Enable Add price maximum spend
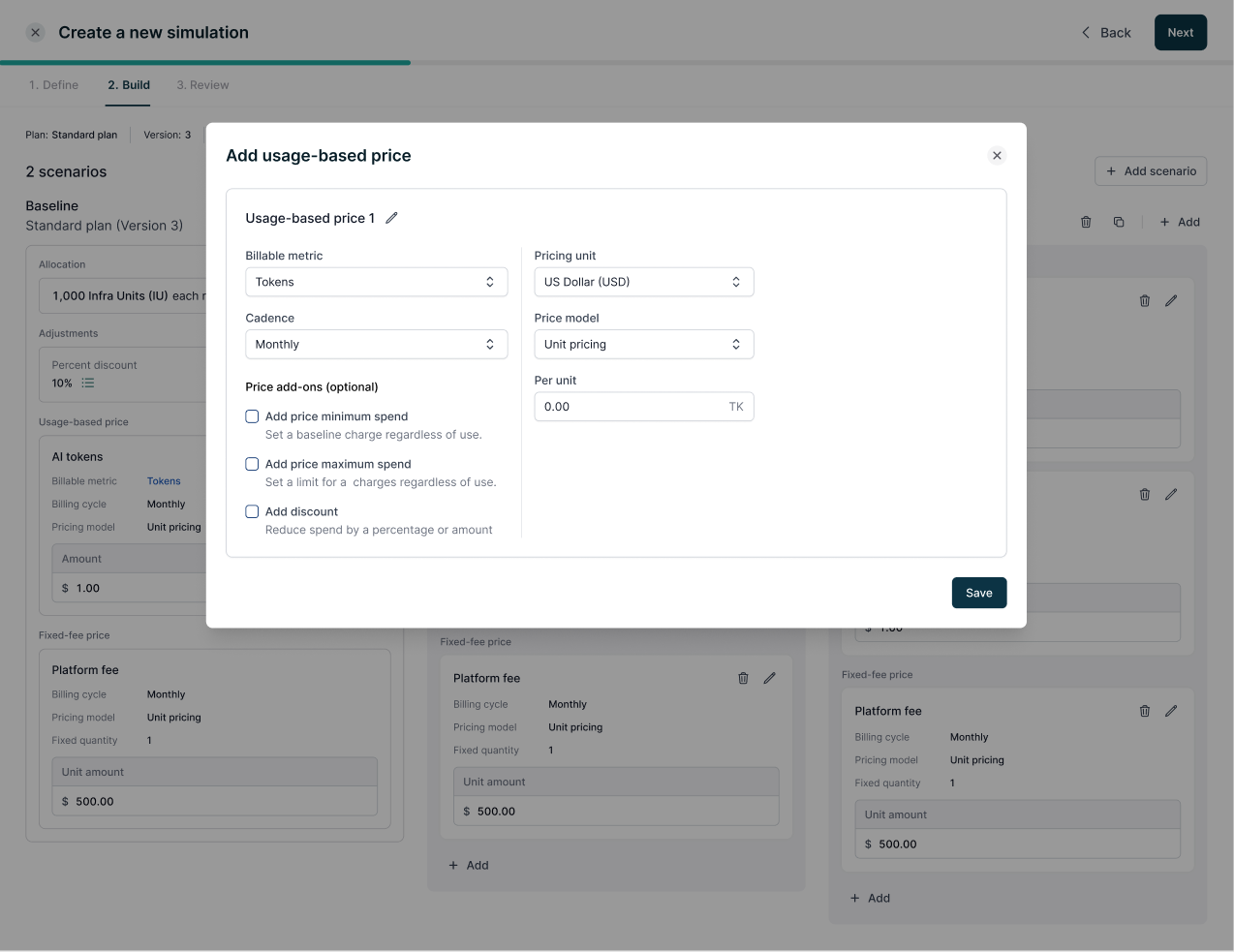 pyautogui.click(x=252, y=464)
